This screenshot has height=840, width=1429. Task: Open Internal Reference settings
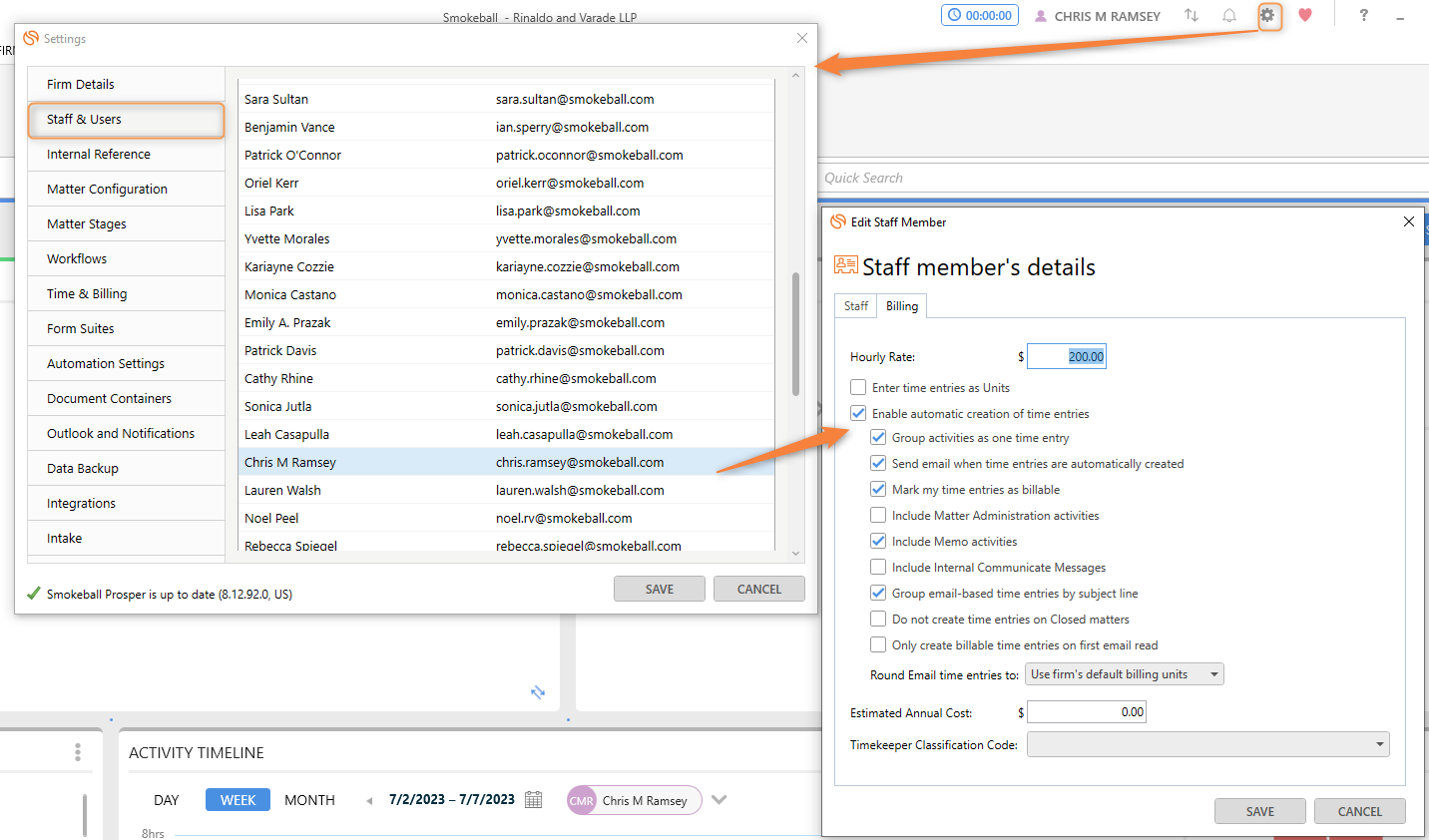pyautogui.click(x=126, y=154)
